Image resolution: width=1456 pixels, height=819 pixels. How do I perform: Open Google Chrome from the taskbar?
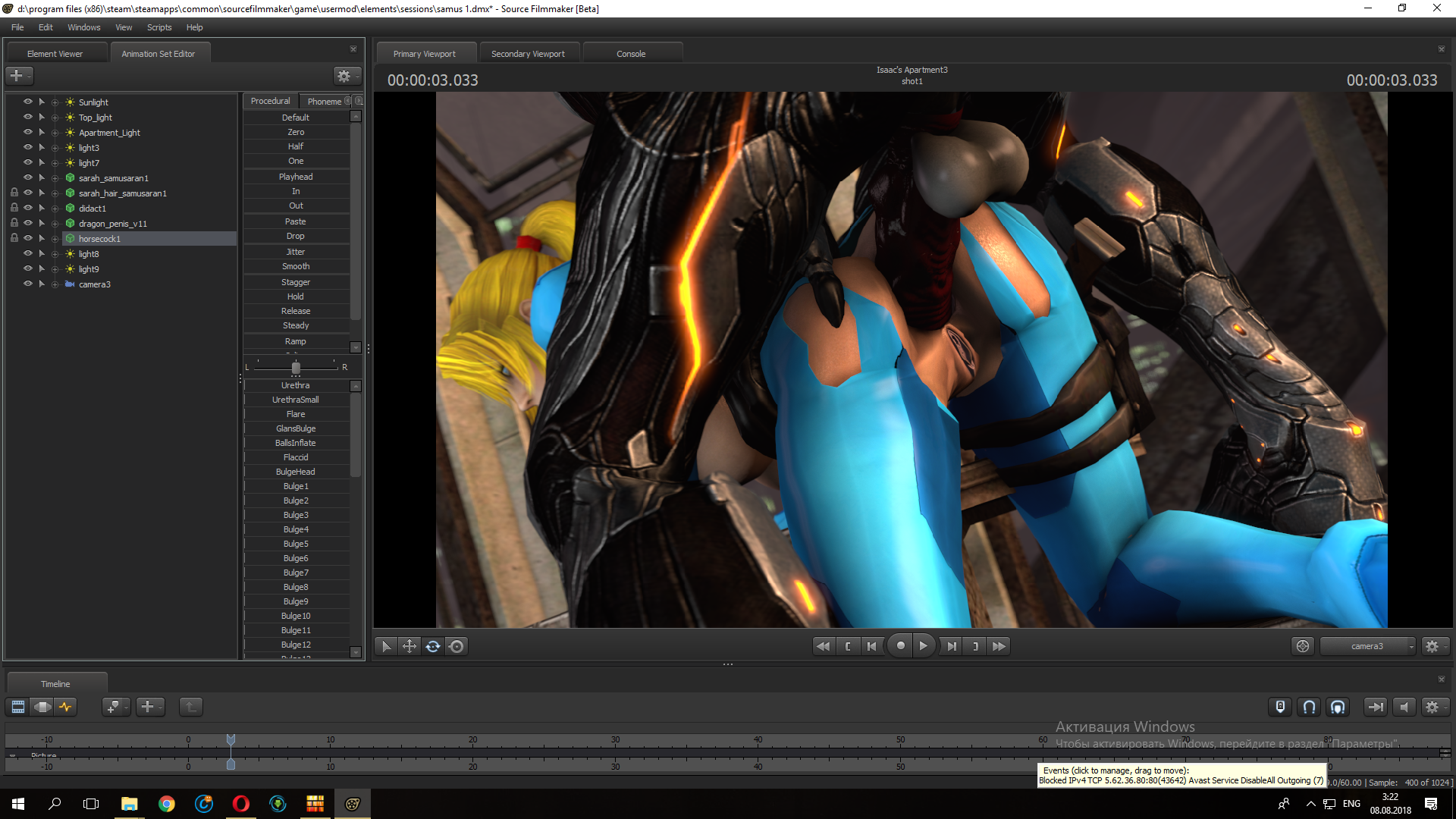click(167, 804)
